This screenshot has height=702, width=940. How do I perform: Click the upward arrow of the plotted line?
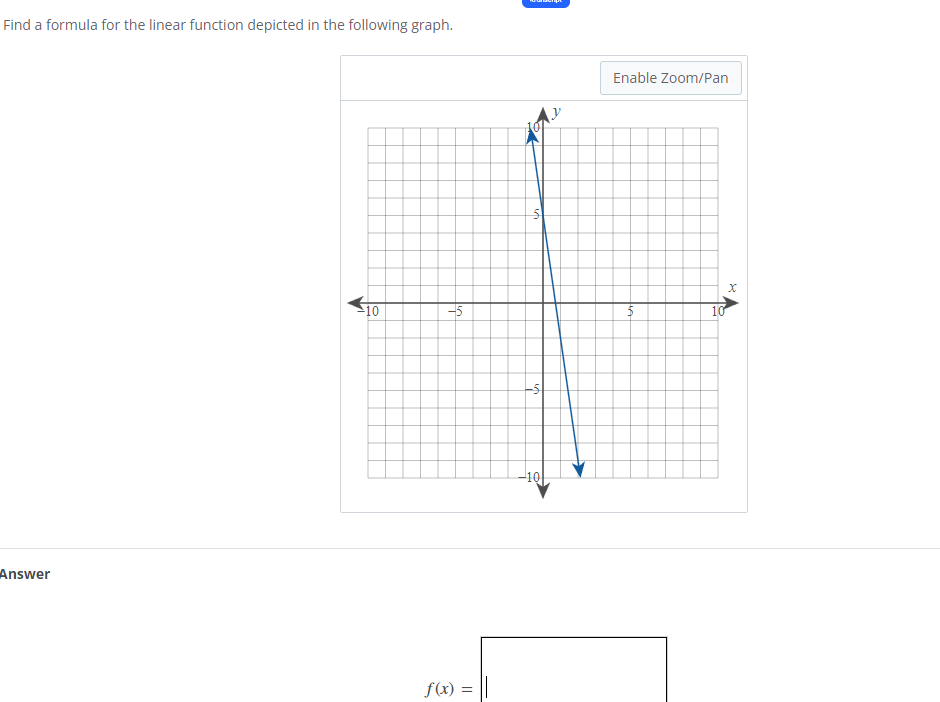point(531,135)
